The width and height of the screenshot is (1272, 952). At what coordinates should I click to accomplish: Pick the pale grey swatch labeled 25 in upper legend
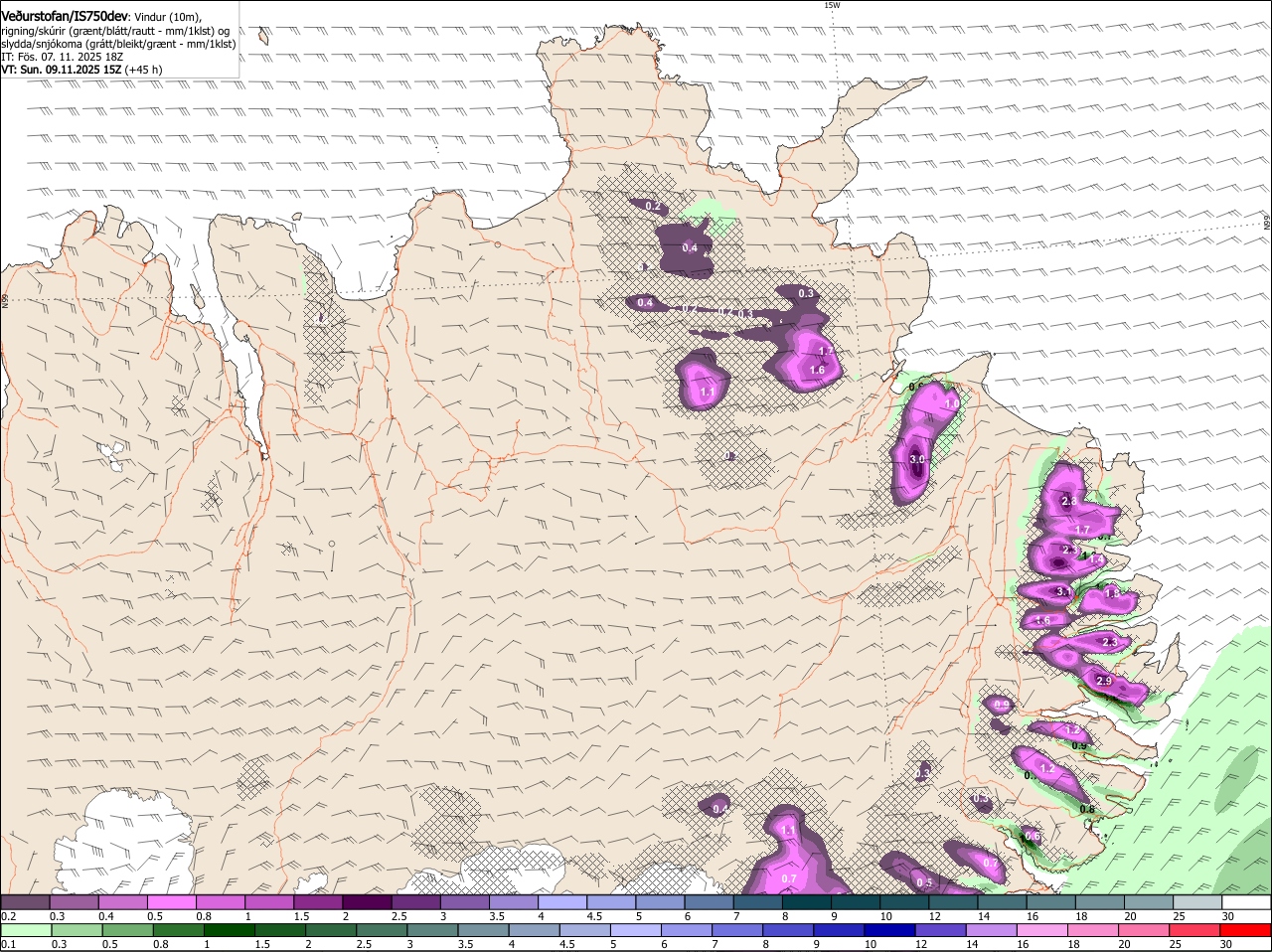coord(1198,901)
